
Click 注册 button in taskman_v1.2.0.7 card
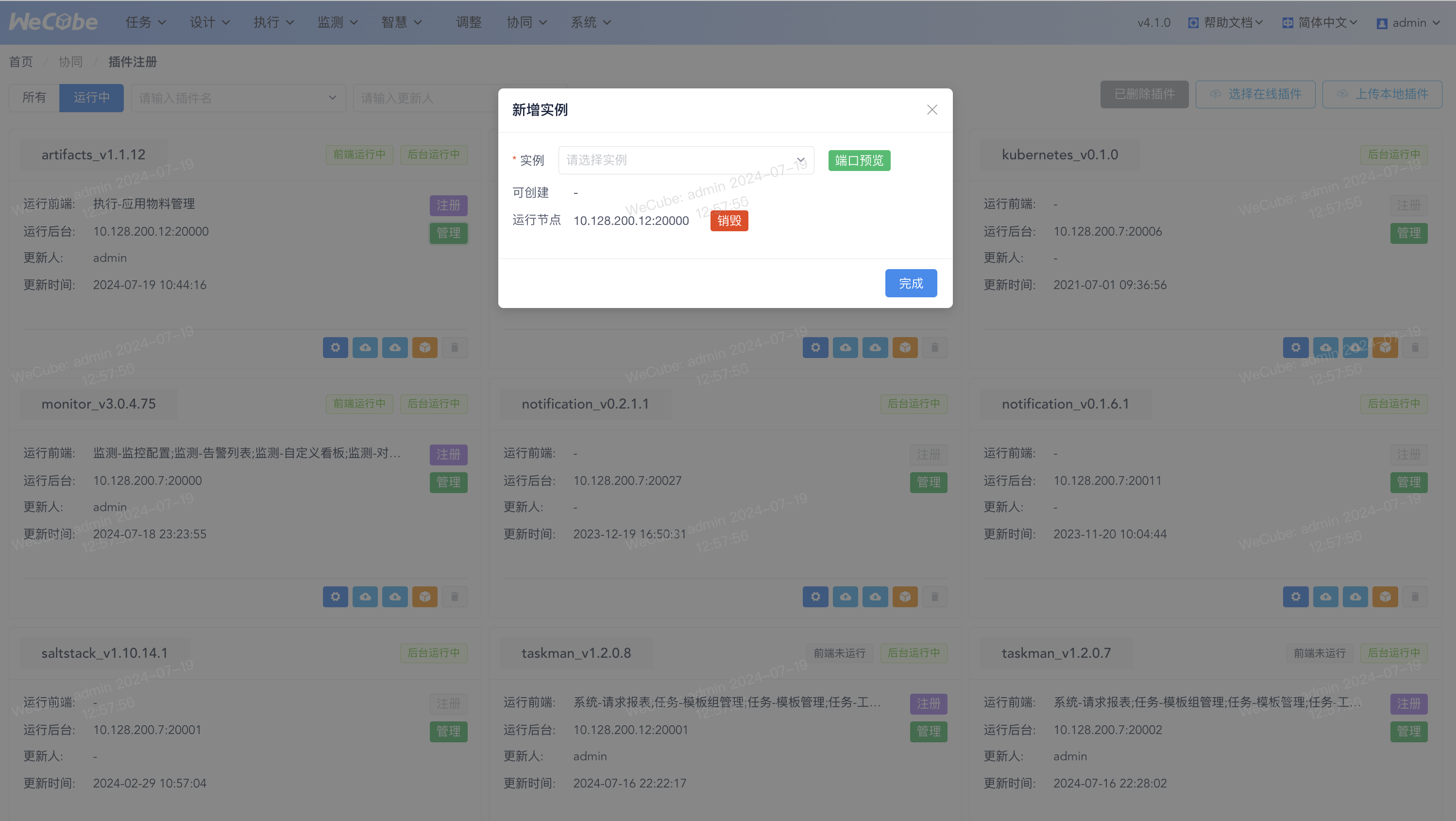(1409, 704)
